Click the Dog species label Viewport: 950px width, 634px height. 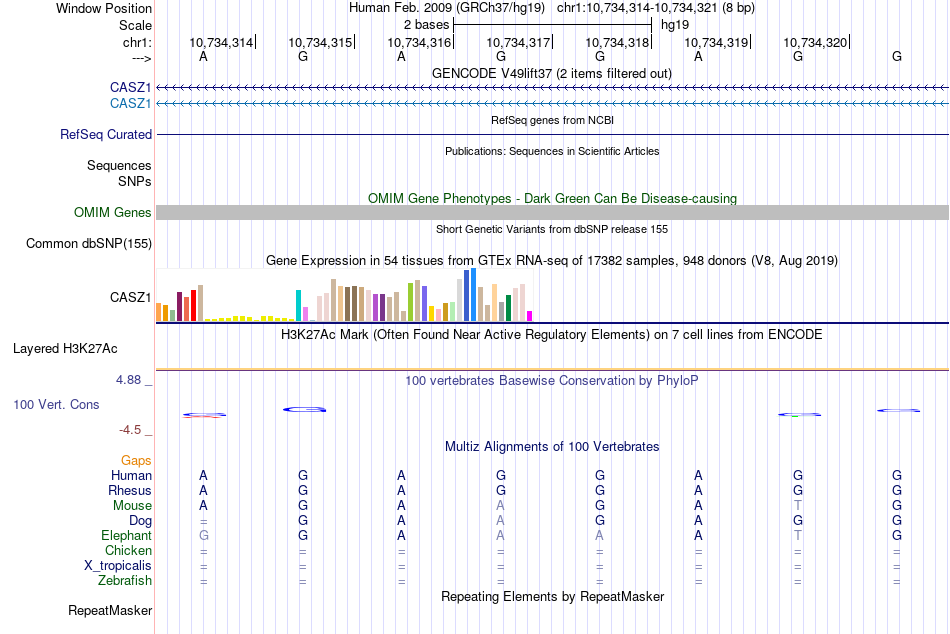pyautogui.click(x=140, y=521)
